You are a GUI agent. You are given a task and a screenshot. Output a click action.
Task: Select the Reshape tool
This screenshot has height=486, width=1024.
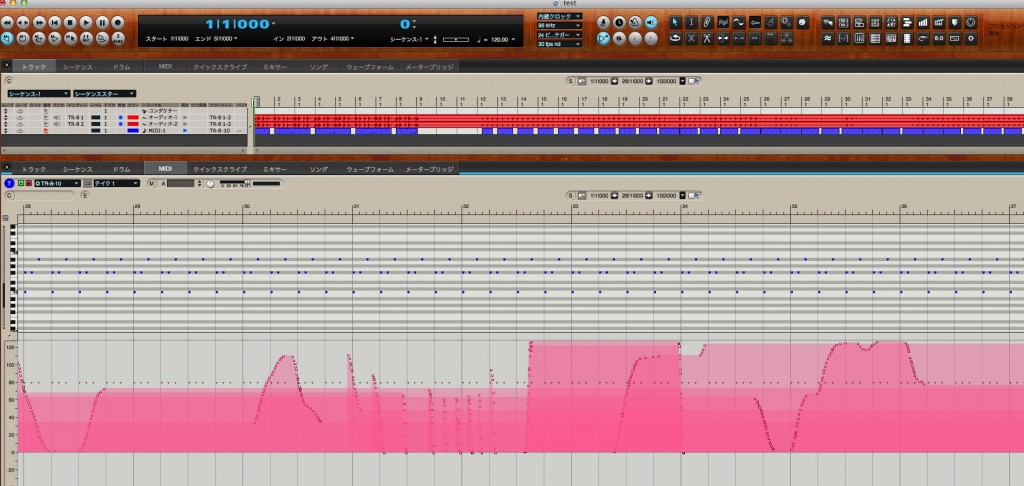click(x=723, y=22)
